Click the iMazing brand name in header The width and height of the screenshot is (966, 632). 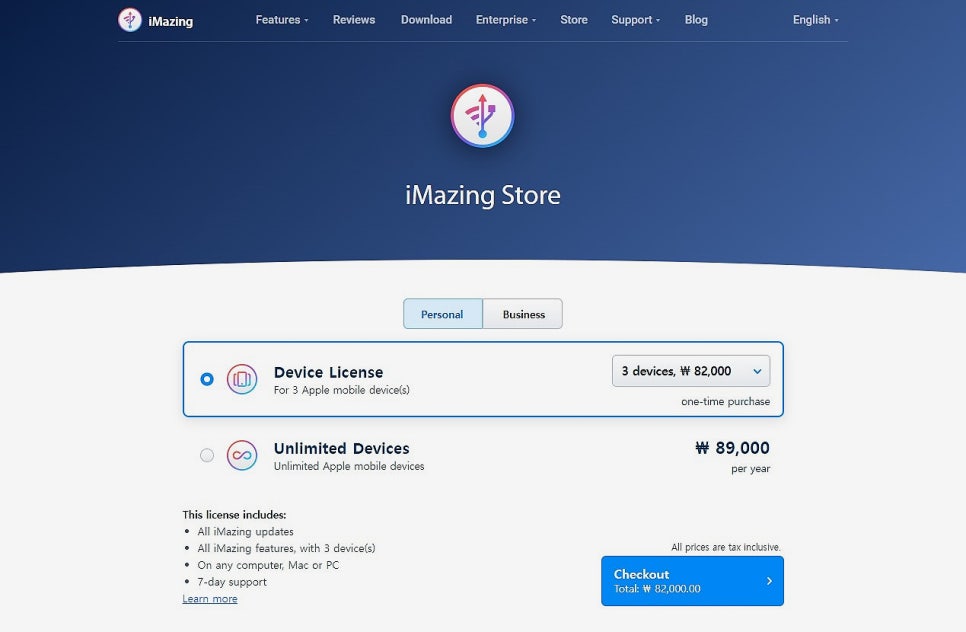pos(171,22)
